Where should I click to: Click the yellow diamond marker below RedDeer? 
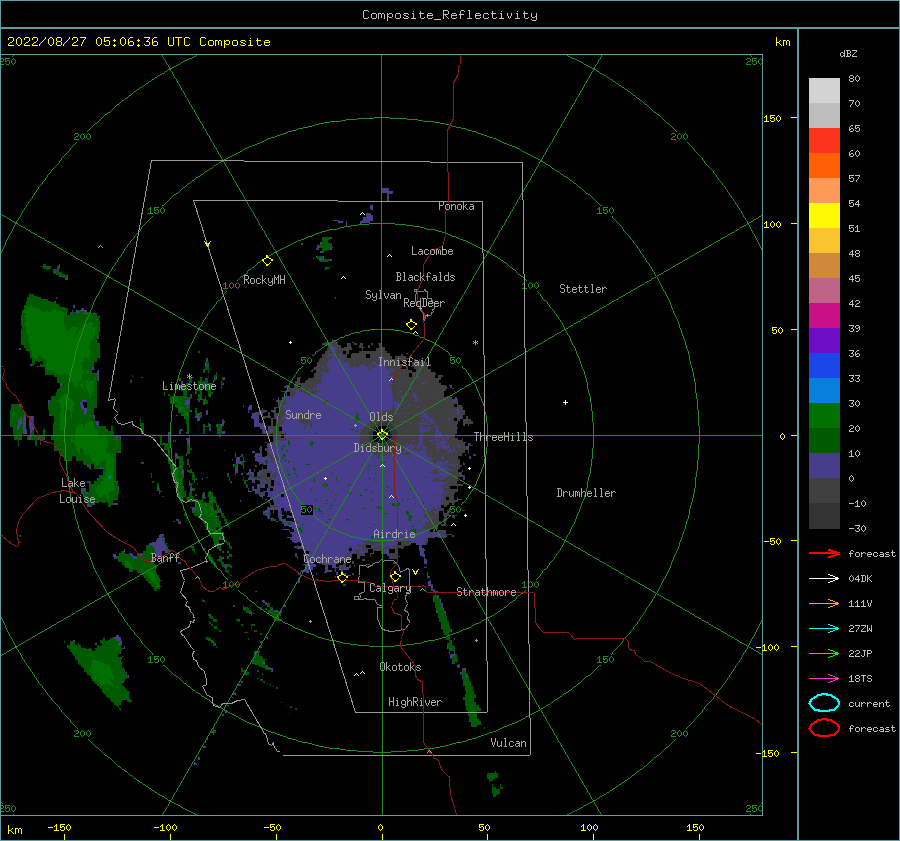point(411,325)
